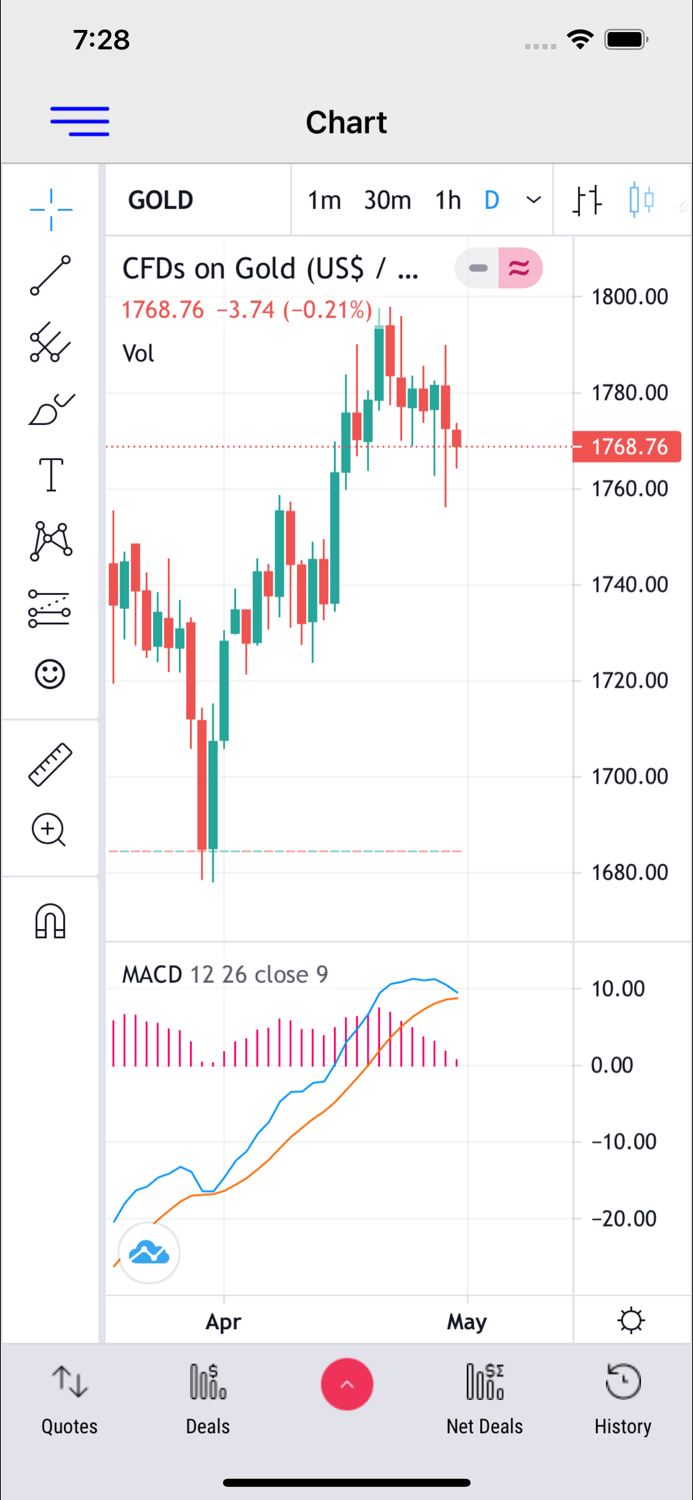Open chart settings via the gear icon

click(x=631, y=1320)
